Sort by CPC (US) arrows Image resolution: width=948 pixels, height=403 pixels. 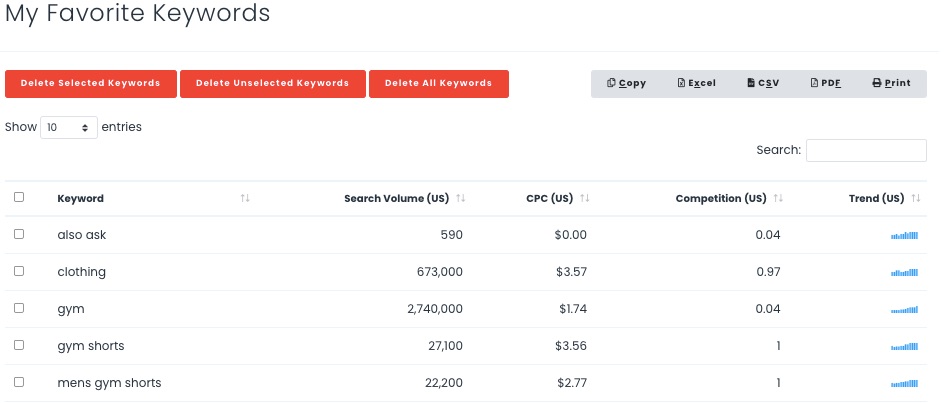(585, 198)
